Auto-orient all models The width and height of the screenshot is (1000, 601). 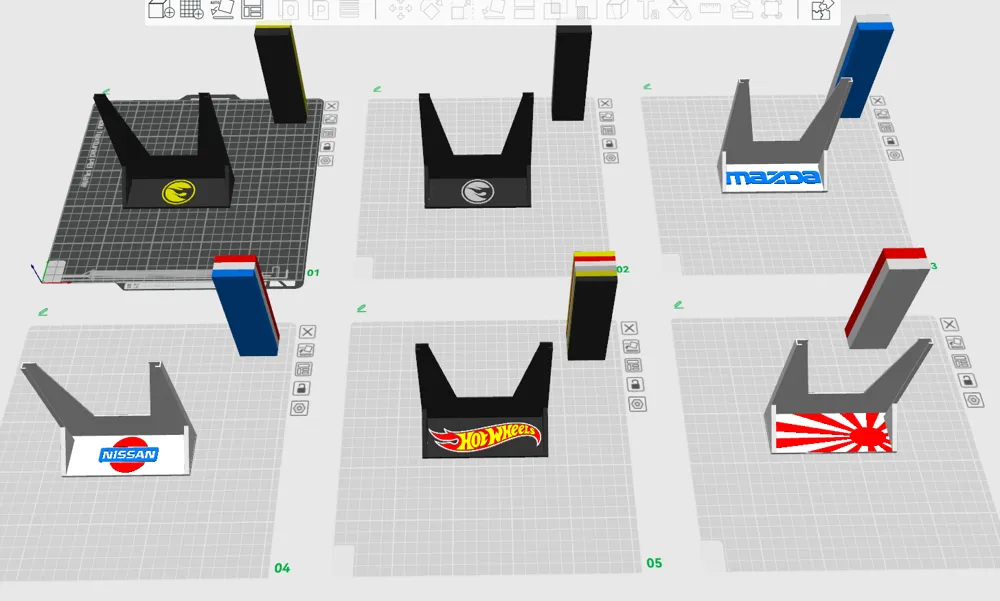tap(223, 10)
